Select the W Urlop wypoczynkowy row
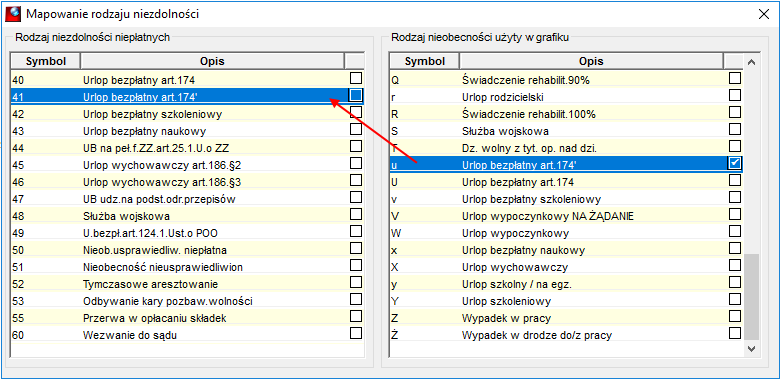The image size is (780, 379). click(x=566, y=233)
